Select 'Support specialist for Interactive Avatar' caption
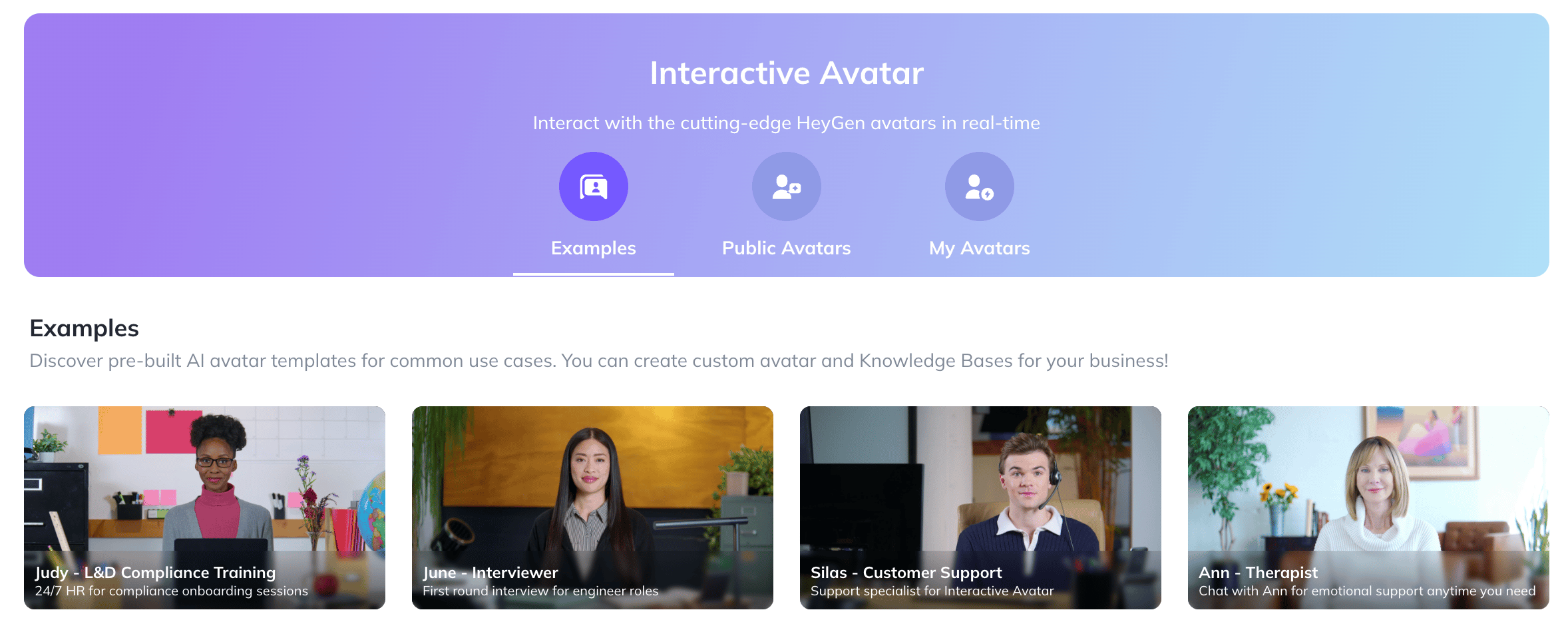 coord(932,591)
